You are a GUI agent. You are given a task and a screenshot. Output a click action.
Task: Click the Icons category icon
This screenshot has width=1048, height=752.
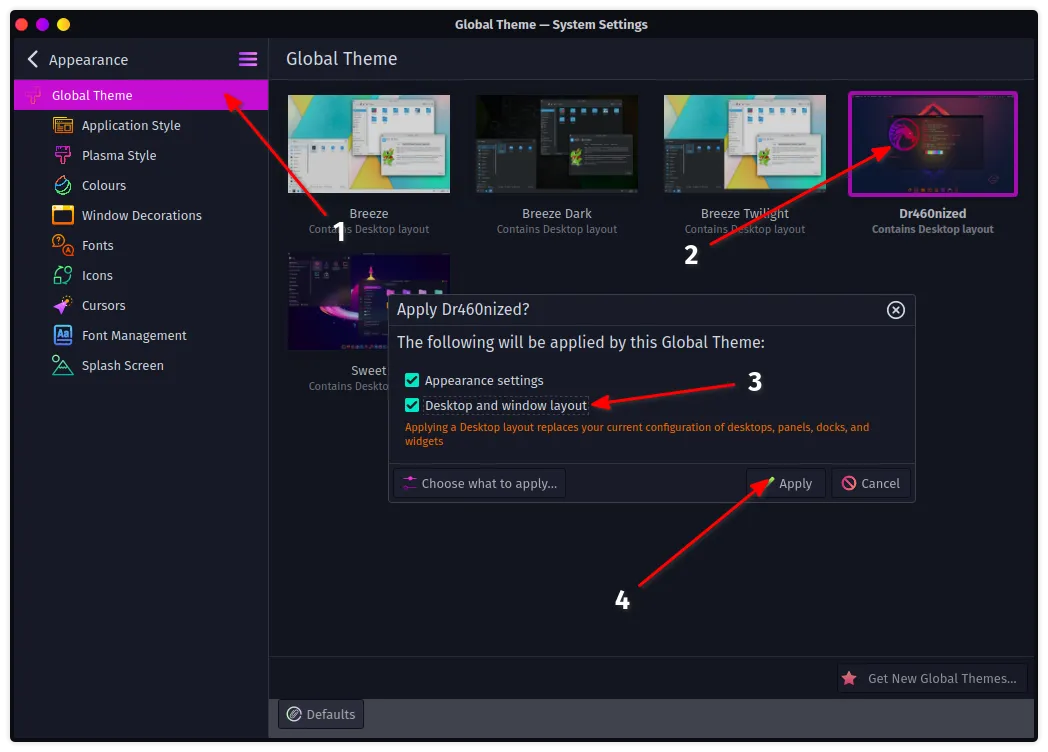click(63, 275)
